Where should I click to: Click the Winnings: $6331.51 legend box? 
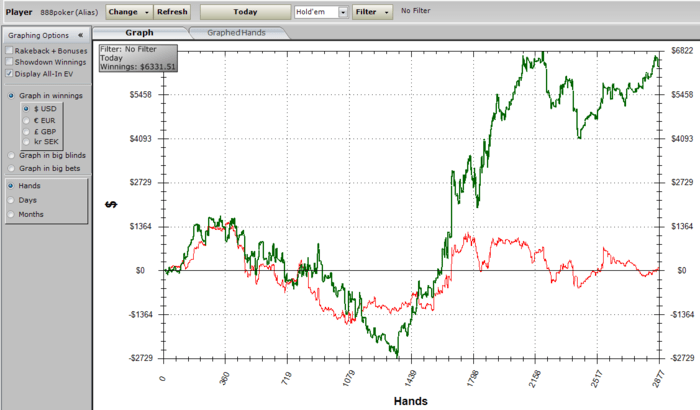(x=138, y=58)
